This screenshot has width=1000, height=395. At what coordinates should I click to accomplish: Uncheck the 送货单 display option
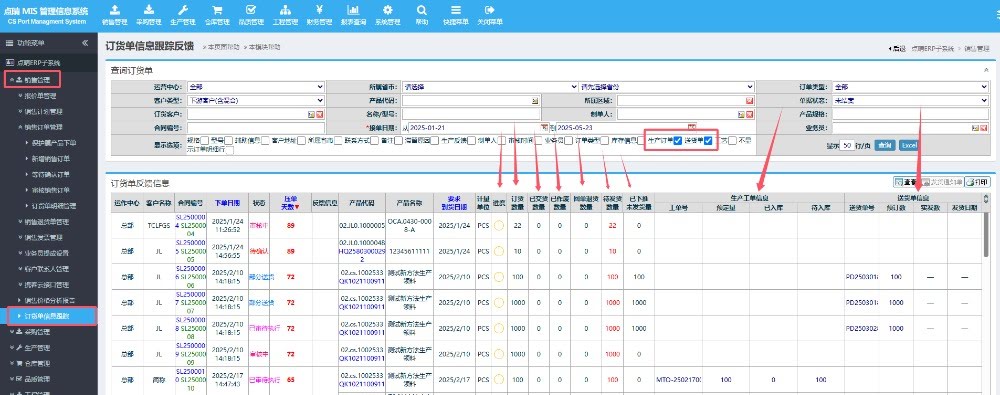pyautogui.click(x=709, y=141)
